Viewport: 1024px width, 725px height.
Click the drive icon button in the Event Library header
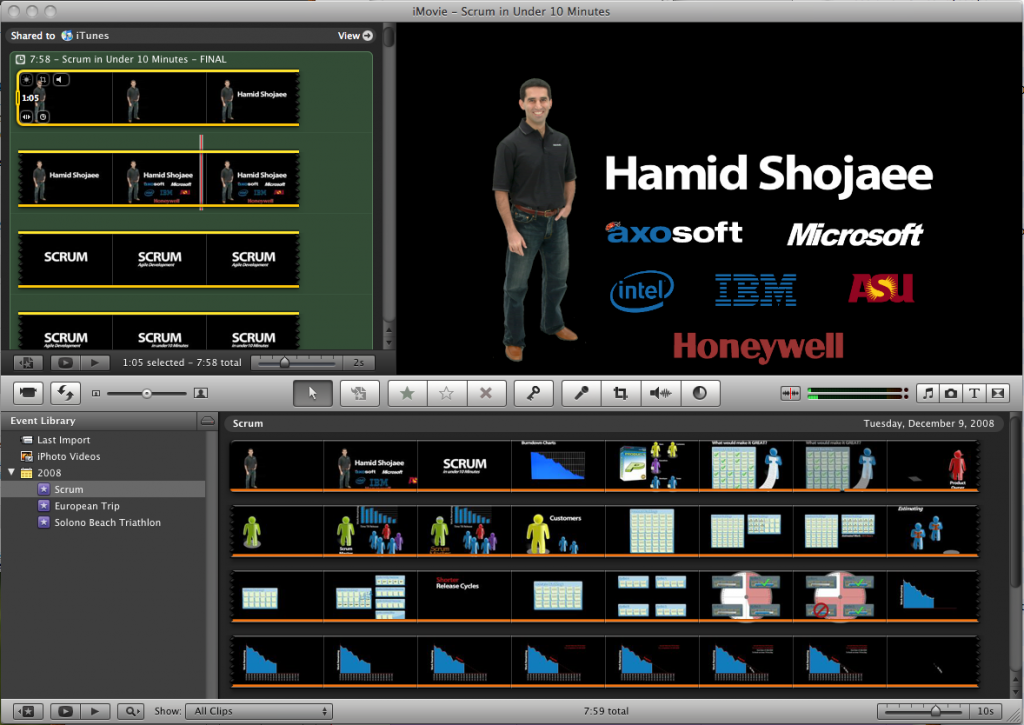[208, 421]
